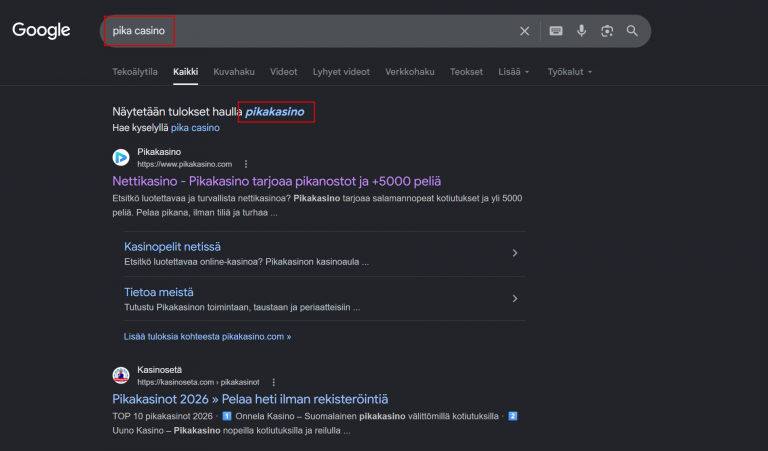Click the Pikakasino site favicon
The height and width of the screenshot is (451, 768).
click(121, 158)
